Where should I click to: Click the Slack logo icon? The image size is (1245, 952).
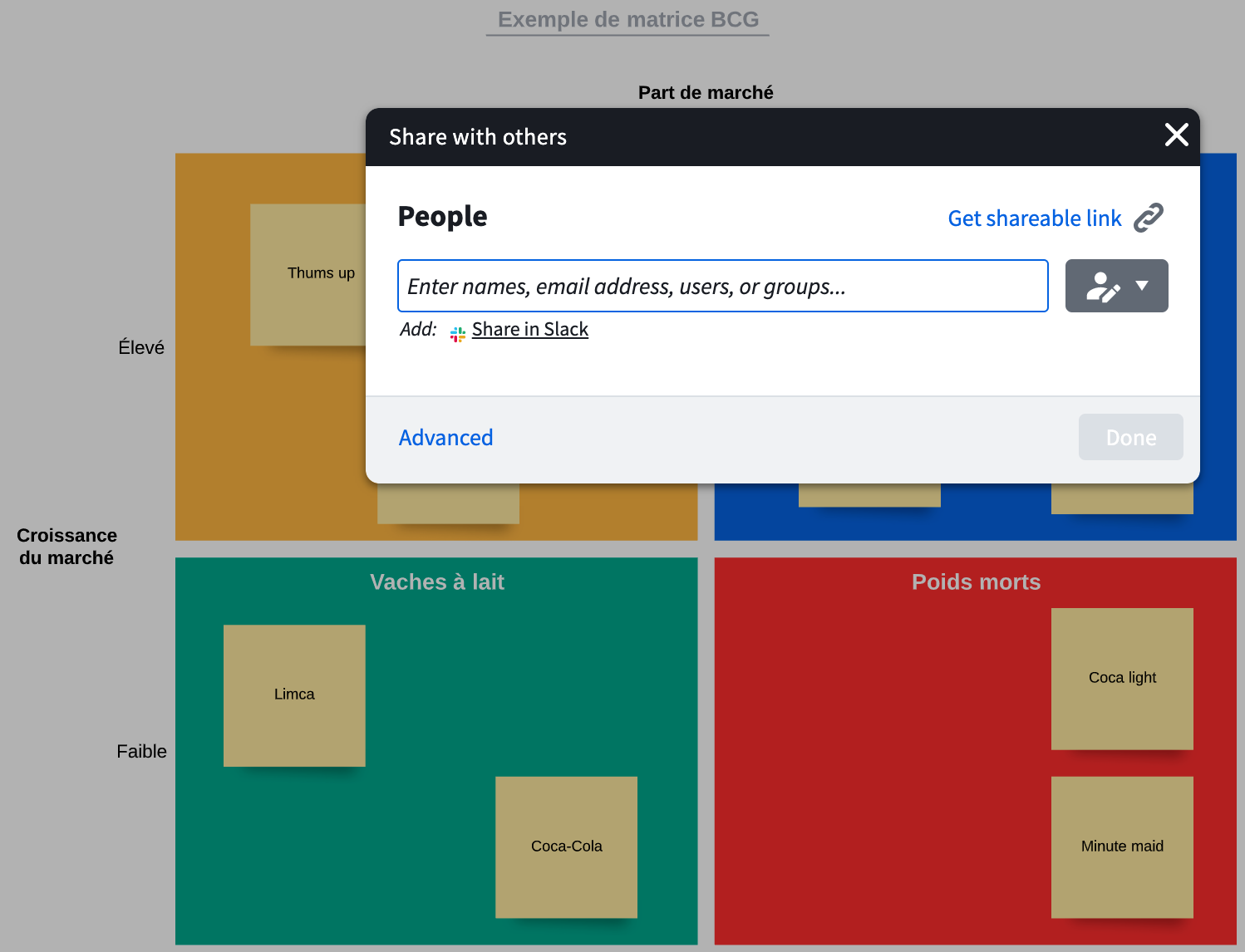pyautogui.click(x=457, y=334)
